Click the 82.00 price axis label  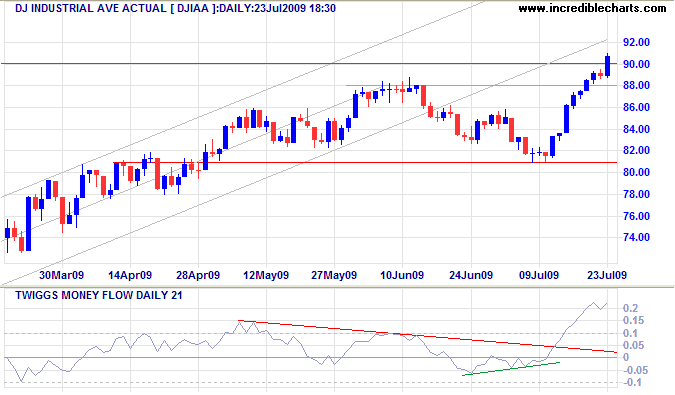[x=636, y=150]
